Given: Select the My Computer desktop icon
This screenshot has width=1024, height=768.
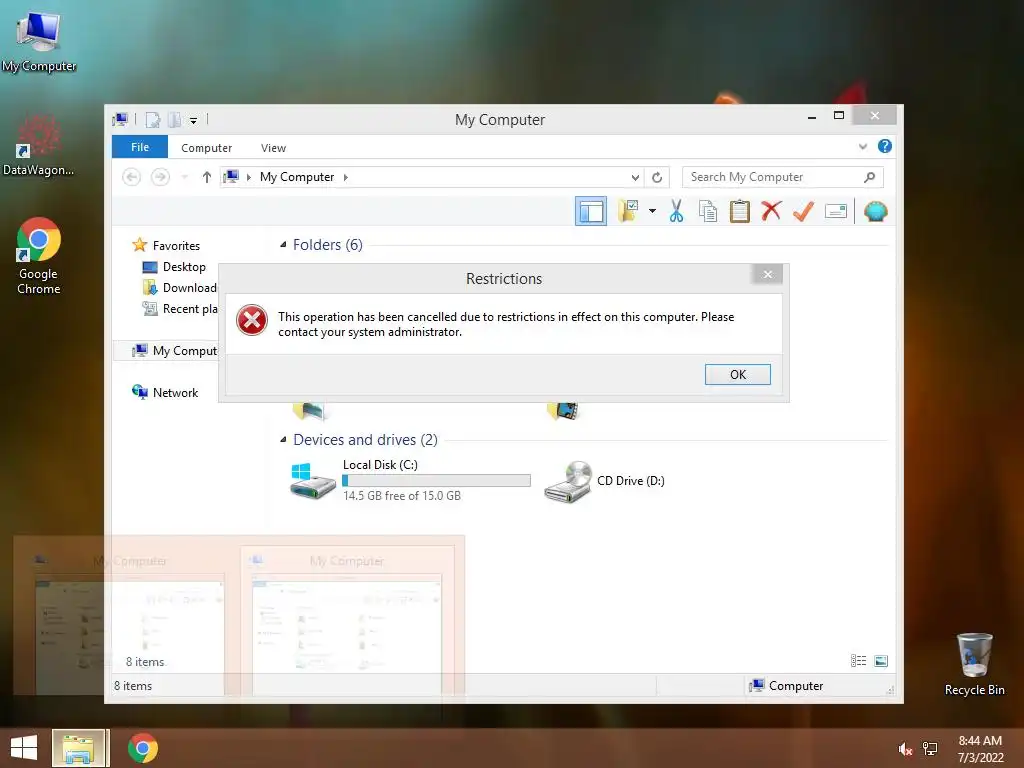Looking at the screenshot, I should tap(39, 40).
